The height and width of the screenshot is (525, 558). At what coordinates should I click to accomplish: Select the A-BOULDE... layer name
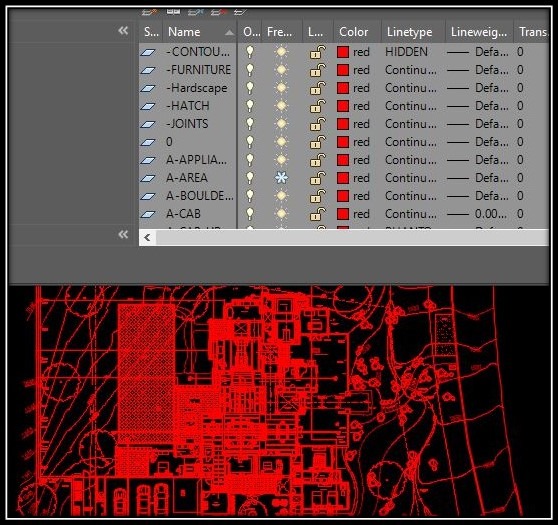point(200,196)
